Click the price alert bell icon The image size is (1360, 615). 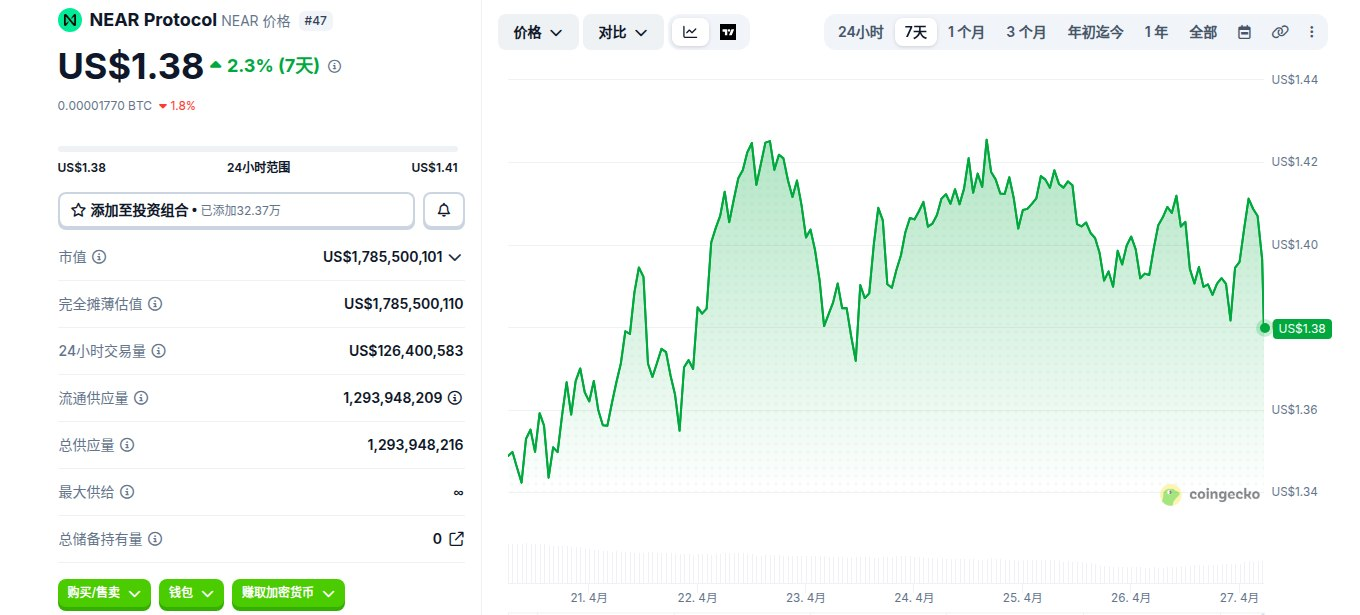pos(444,210)
